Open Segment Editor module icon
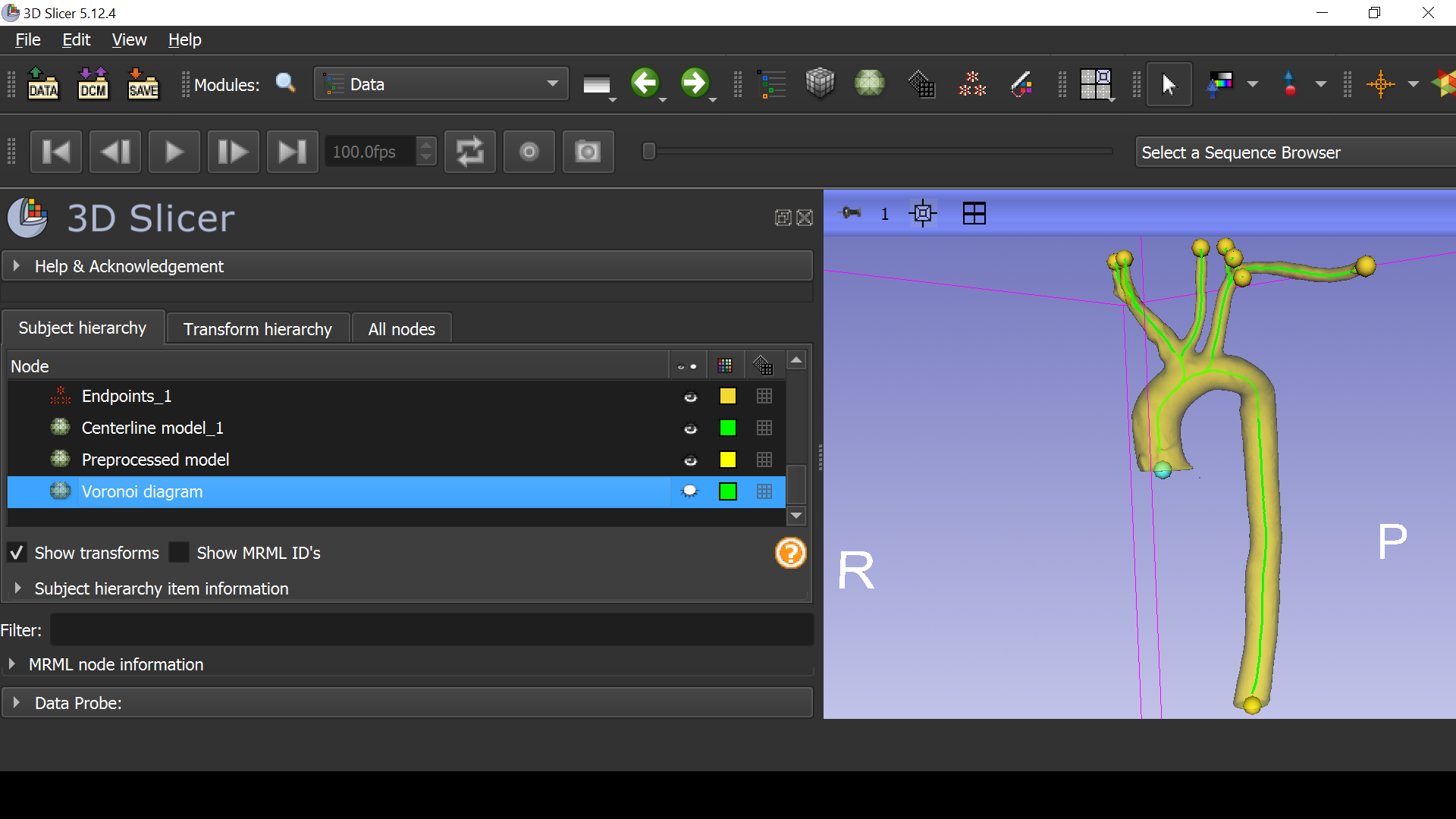Screen dimensions: 1456x819 (1021, 83)
